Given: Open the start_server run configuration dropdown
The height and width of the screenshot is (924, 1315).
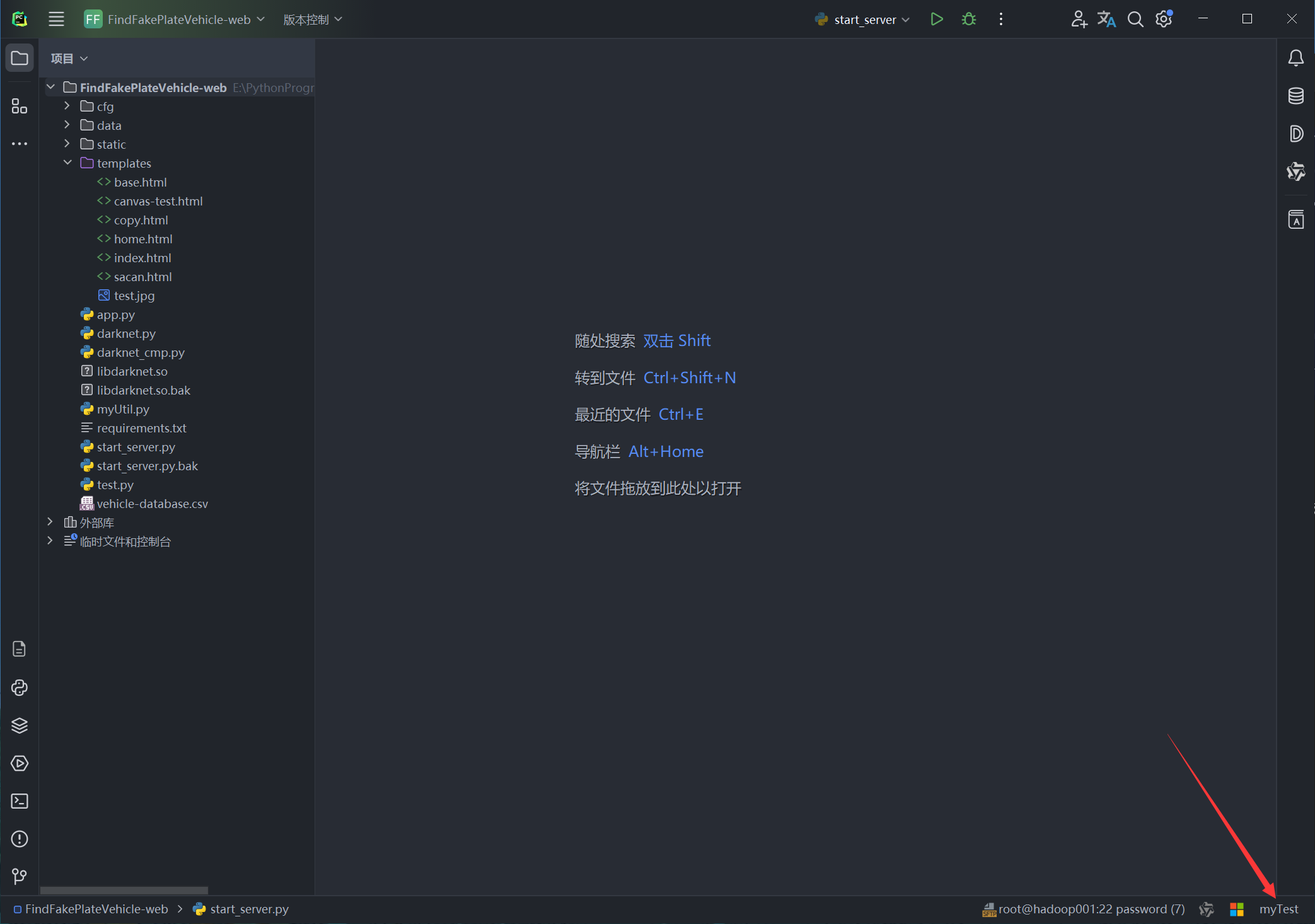Looking at the screenshot, I should [865, 20].
